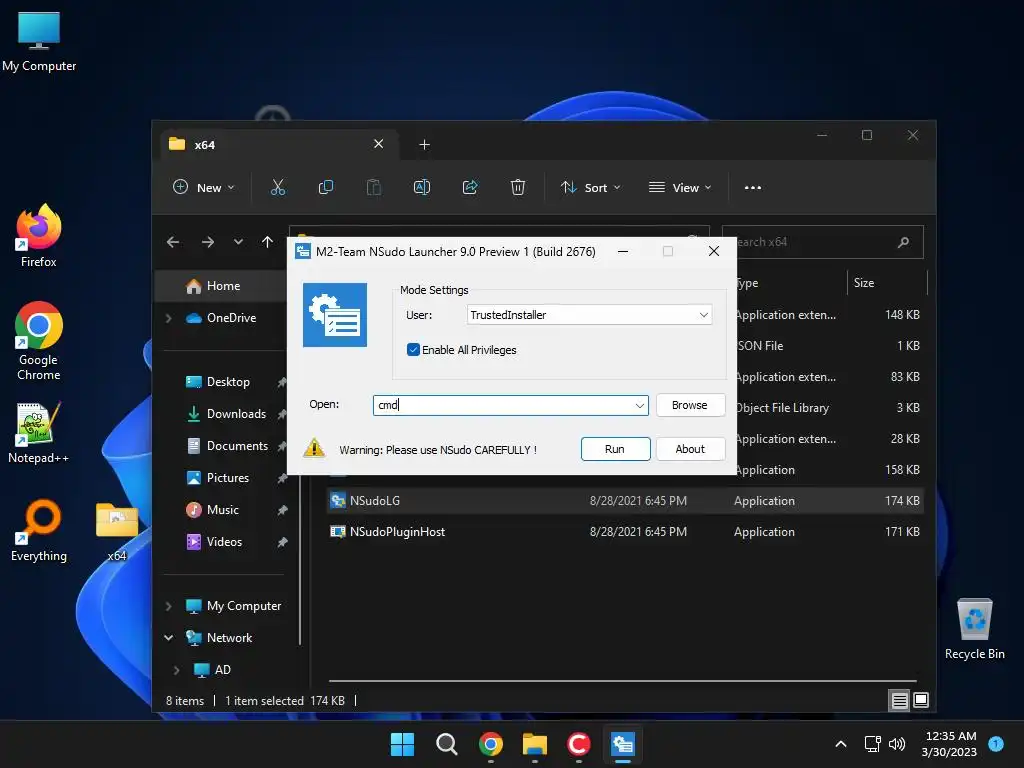Add a new Explorer tab
This screenshot has height=768, width=1024.
coord(424,144)
